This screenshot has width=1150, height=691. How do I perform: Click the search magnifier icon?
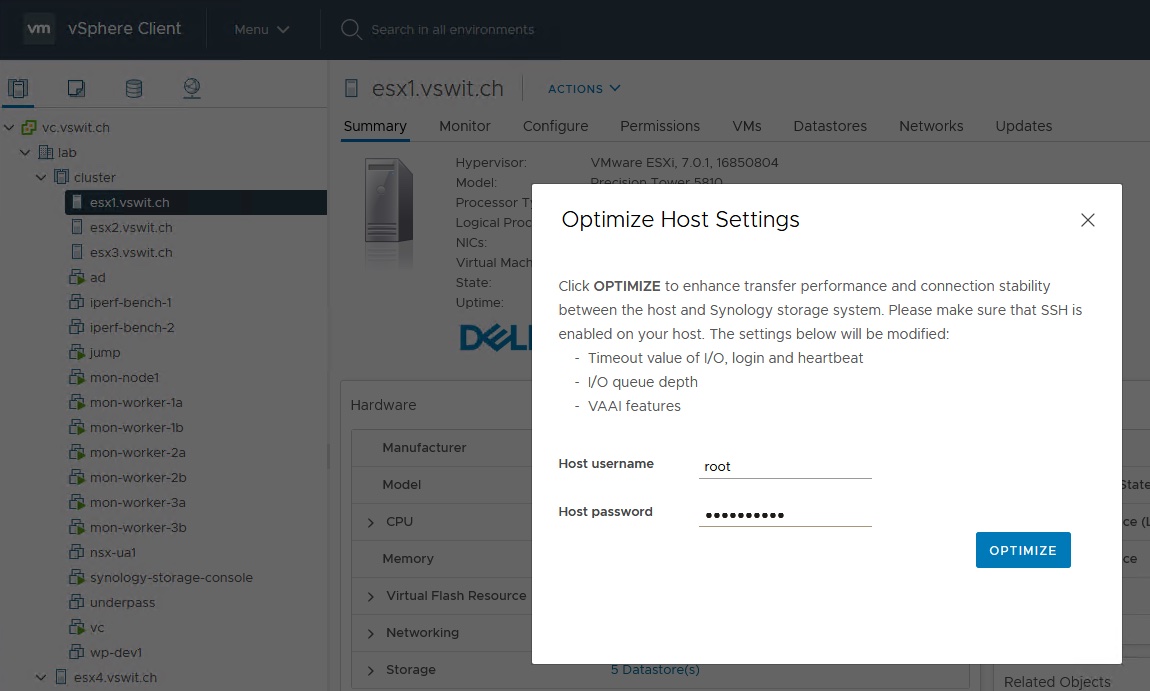tap(350, 30)
